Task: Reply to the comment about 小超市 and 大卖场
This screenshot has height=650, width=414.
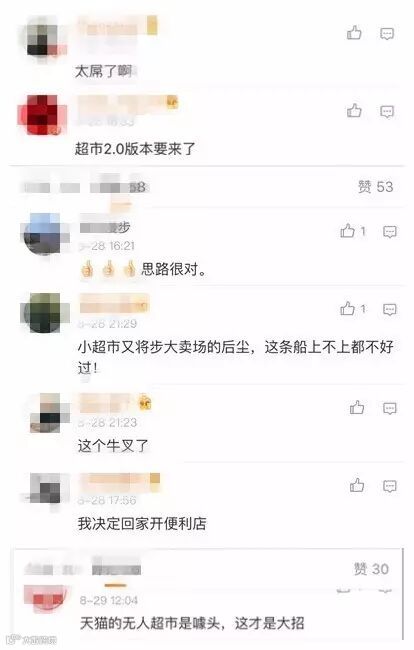Action: [x=390, y=309]
